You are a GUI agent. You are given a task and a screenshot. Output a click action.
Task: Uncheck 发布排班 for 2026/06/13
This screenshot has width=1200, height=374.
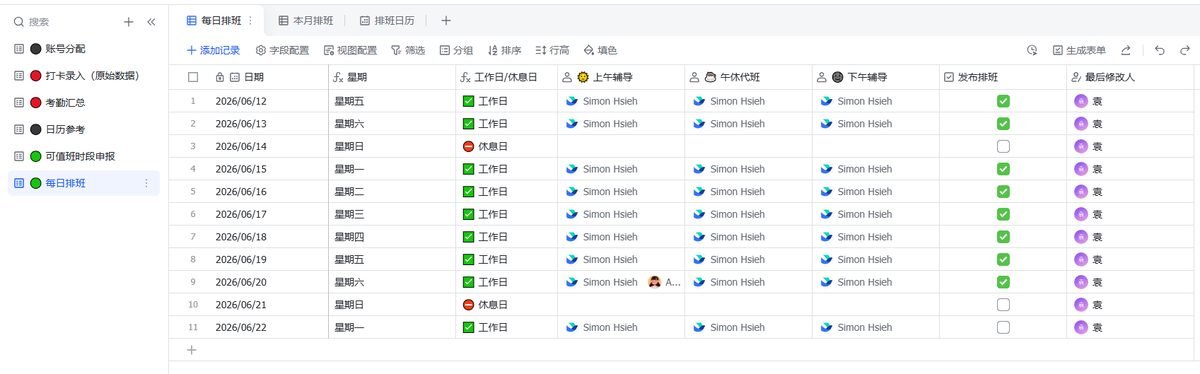click(x=1003, y=124)
